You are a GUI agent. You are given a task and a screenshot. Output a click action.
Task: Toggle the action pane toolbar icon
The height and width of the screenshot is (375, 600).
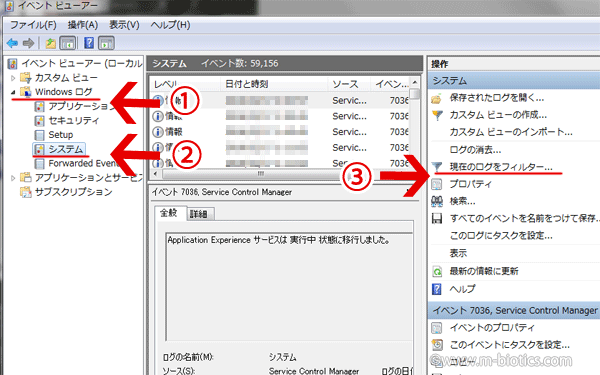point(106,43)
